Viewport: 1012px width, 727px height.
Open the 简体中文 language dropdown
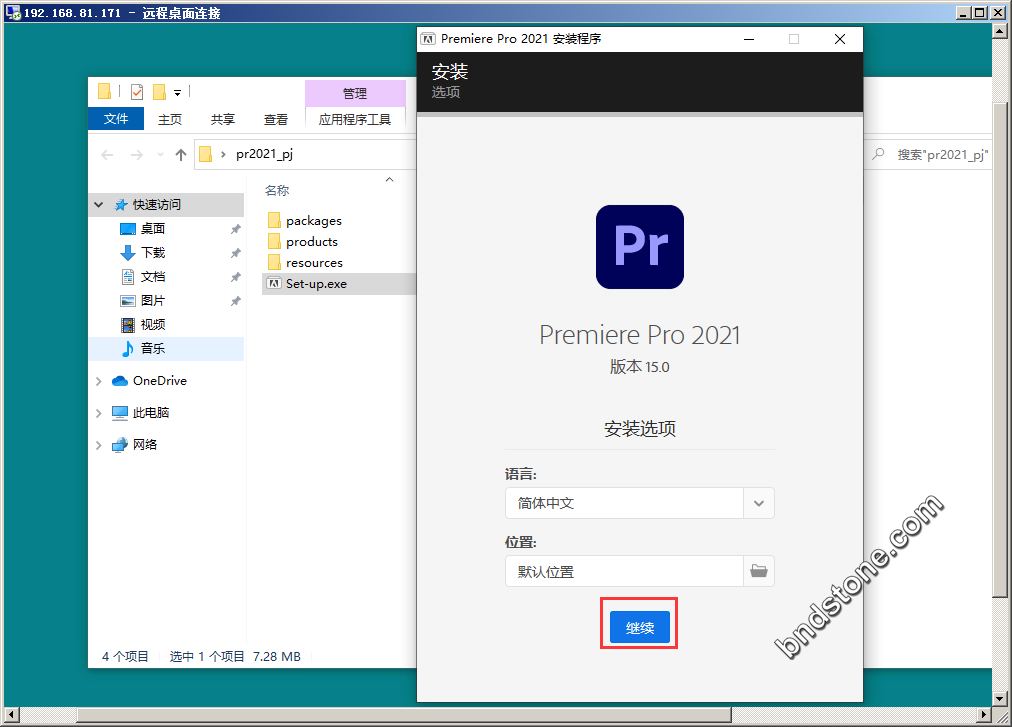(x=759, y=503)
